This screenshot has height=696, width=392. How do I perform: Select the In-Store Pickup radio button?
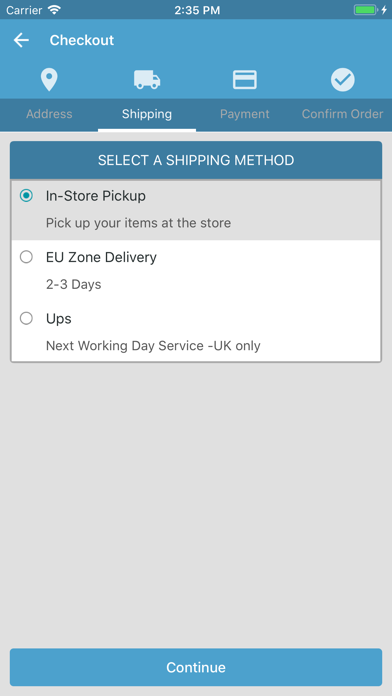click(27, 196)
